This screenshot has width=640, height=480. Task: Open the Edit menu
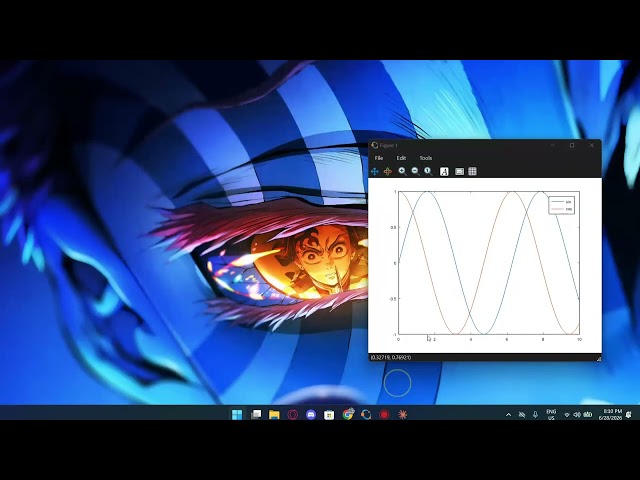click(401, 158)
